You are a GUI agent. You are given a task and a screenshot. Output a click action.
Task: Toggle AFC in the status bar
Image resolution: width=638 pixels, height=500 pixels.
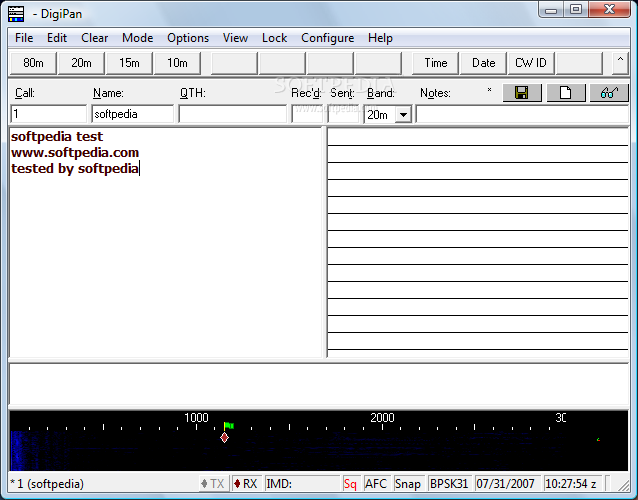pyautogui.click(x=376, y=484)
